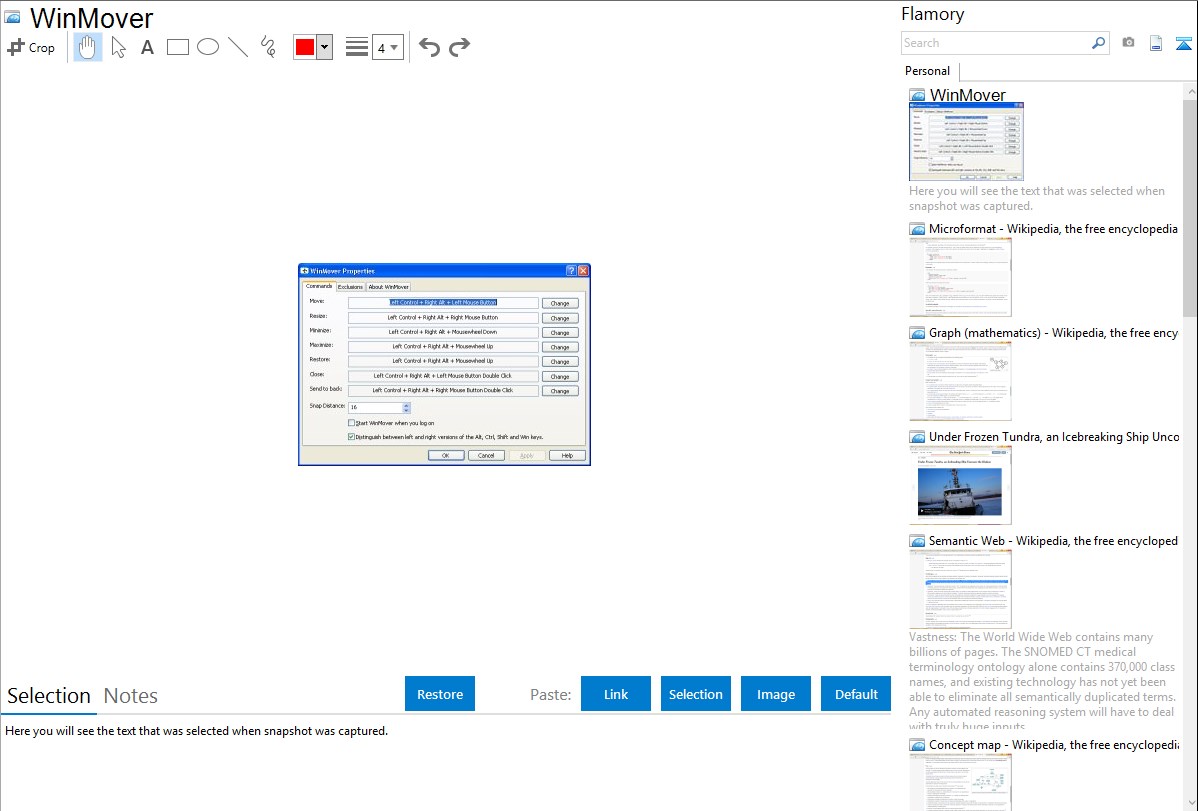This screenshot has width=1198, height=811.
Task: Select Commands tab in WinMover Properties snapshot
Action: (319, 286)
